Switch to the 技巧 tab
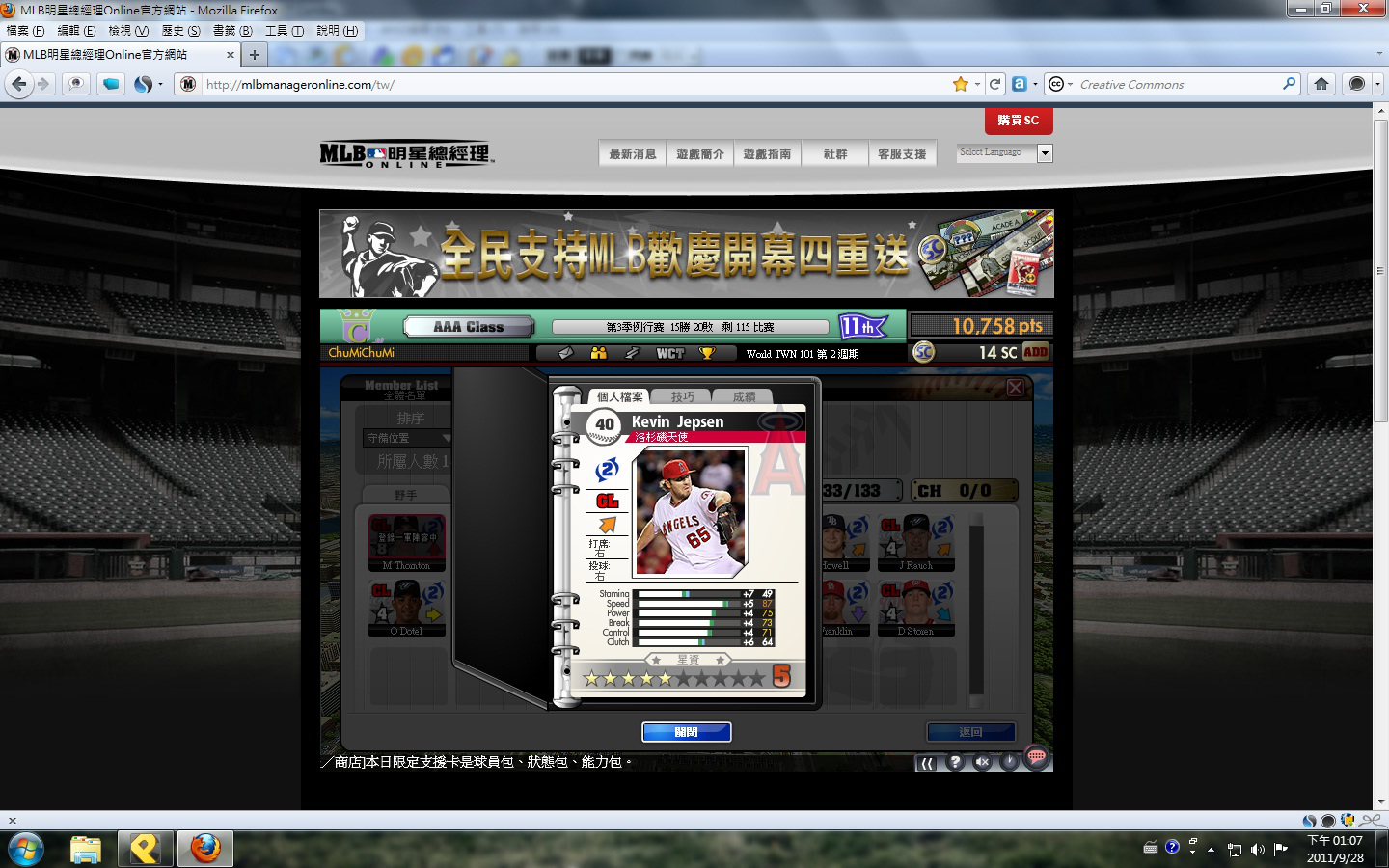This screenshot has height=868, width=1389. 682,396
